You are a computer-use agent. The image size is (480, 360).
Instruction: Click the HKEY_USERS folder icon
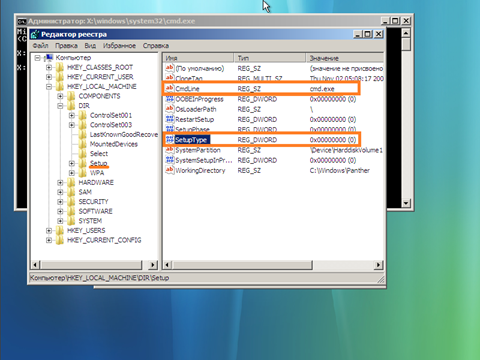coord(60,231)
